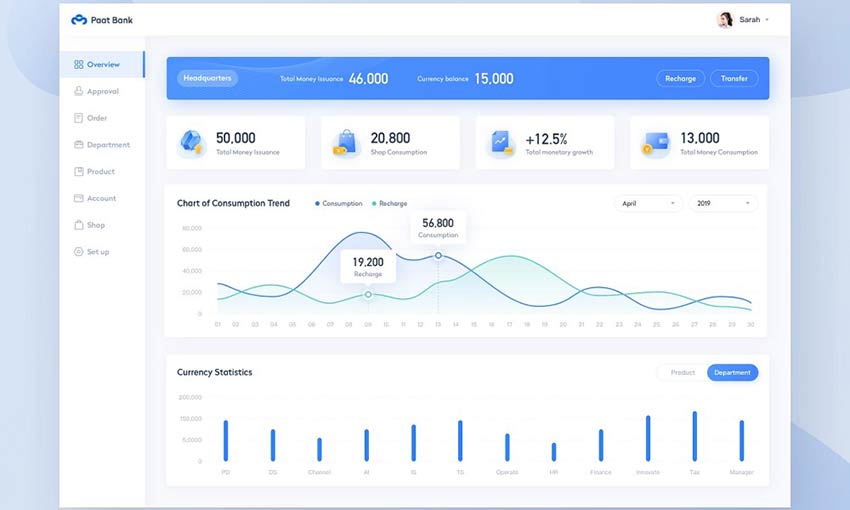Screen dimensions: 850x510
Task: Click the Shop bag icon in sidebar
Action: (x=78, y=225)
